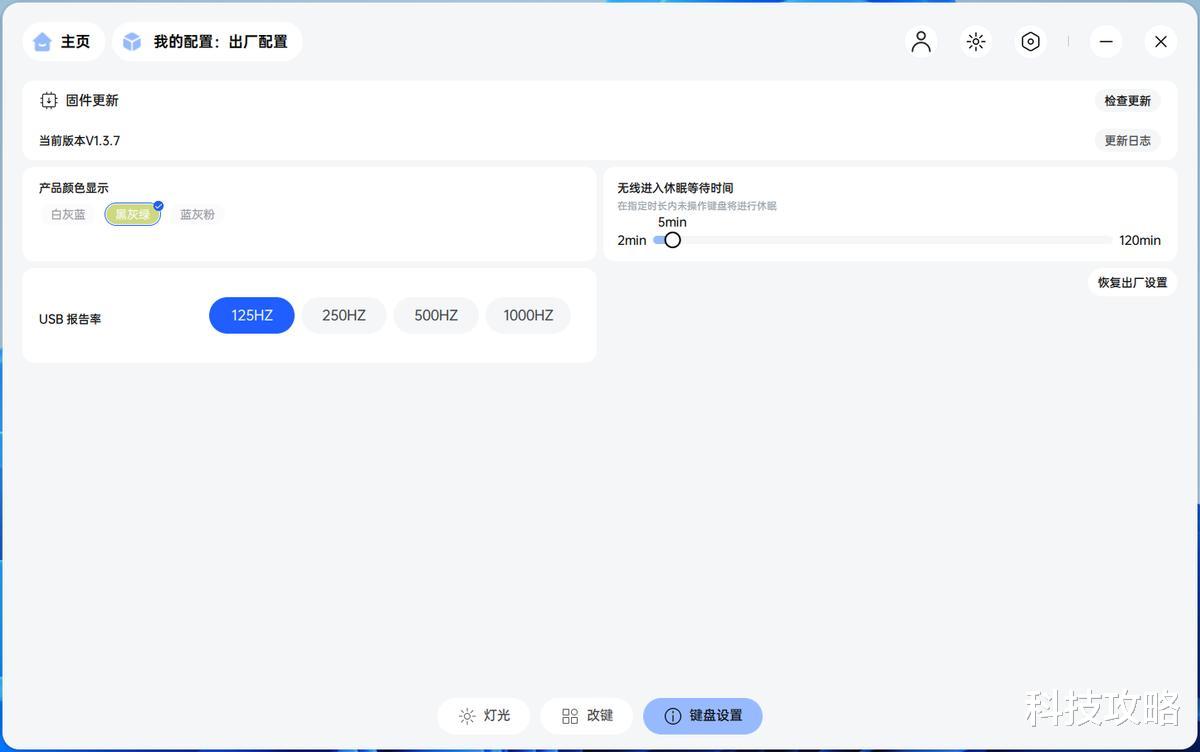Select the 蓝灰粉 product color
The width and height of the screenshot is (1200, 752).
[197, 215]
